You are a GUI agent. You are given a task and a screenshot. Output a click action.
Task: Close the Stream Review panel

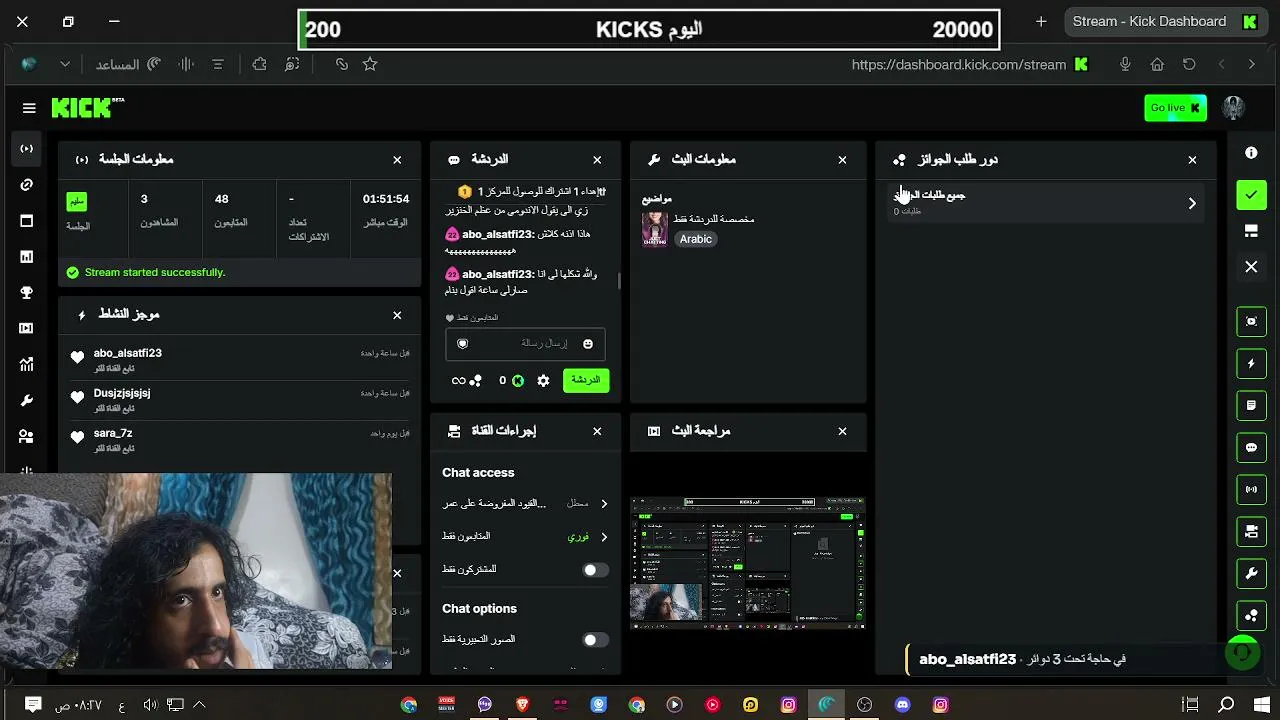click(x=842, y=431)
